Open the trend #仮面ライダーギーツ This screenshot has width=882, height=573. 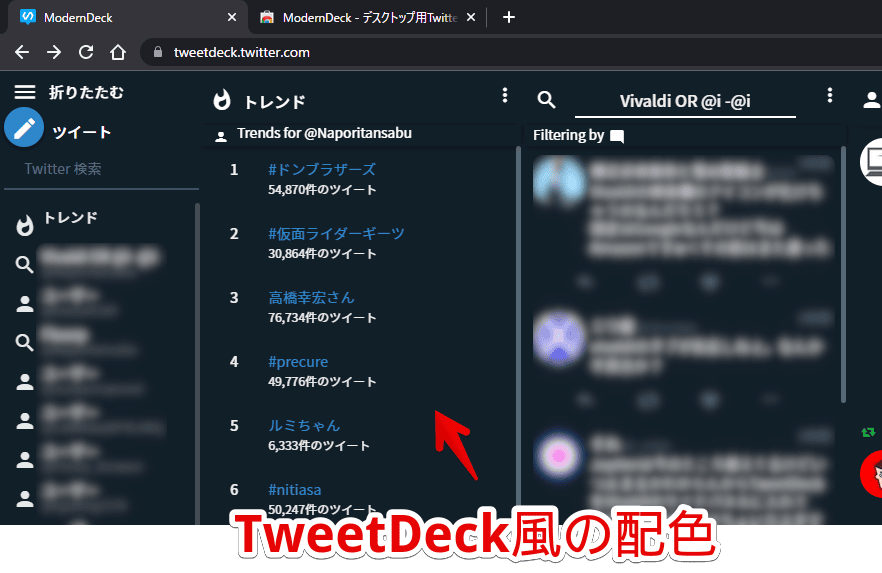(336, 233)
